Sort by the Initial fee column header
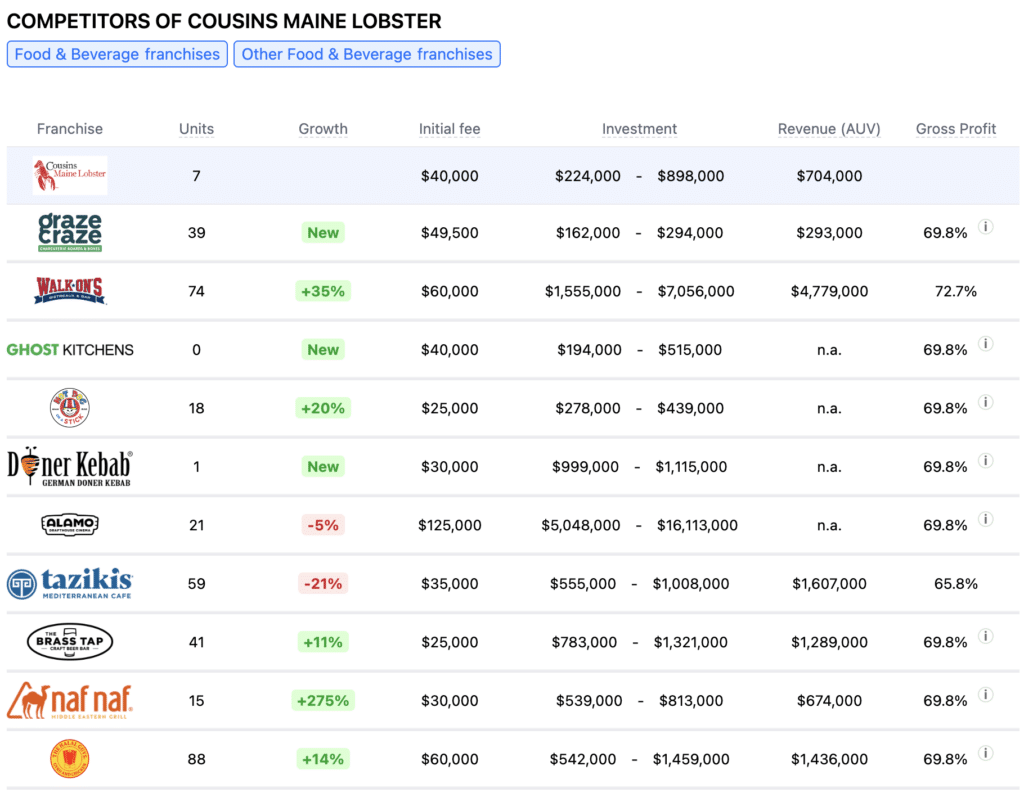This screenshot has width=1024, height=802. pos(449,129)
